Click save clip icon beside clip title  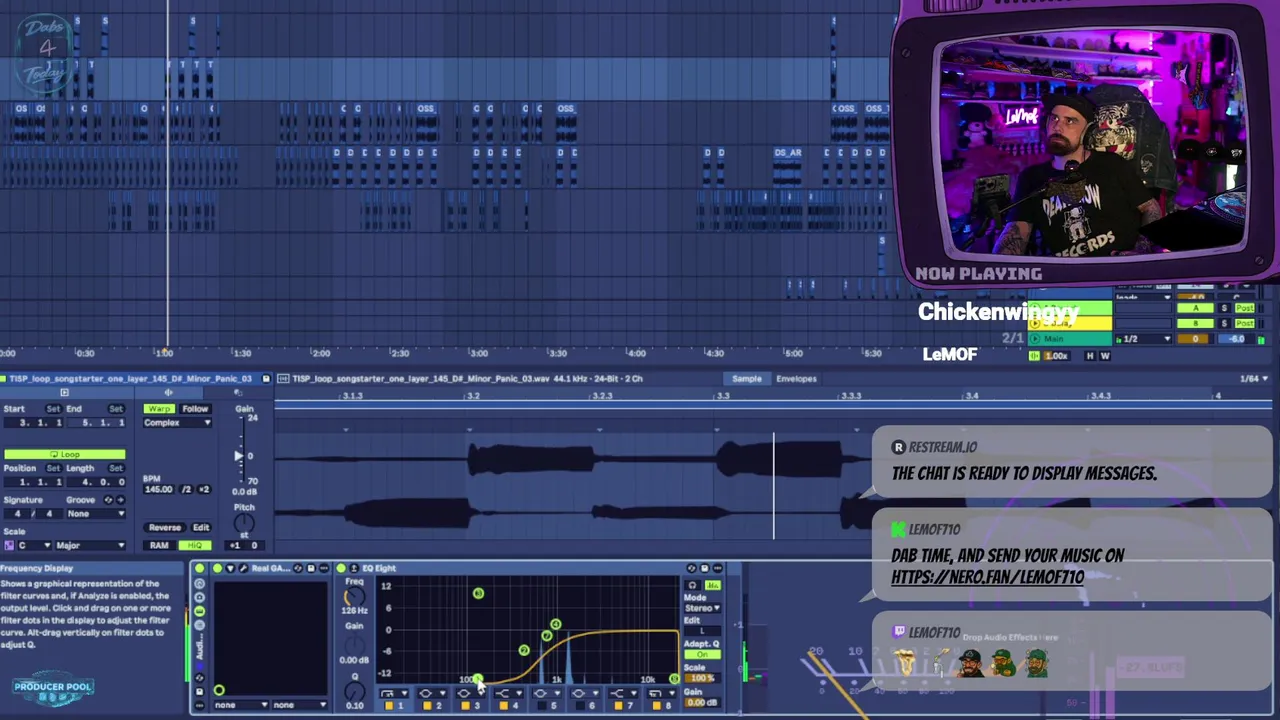pyautogui.click(x=266, y=379)
